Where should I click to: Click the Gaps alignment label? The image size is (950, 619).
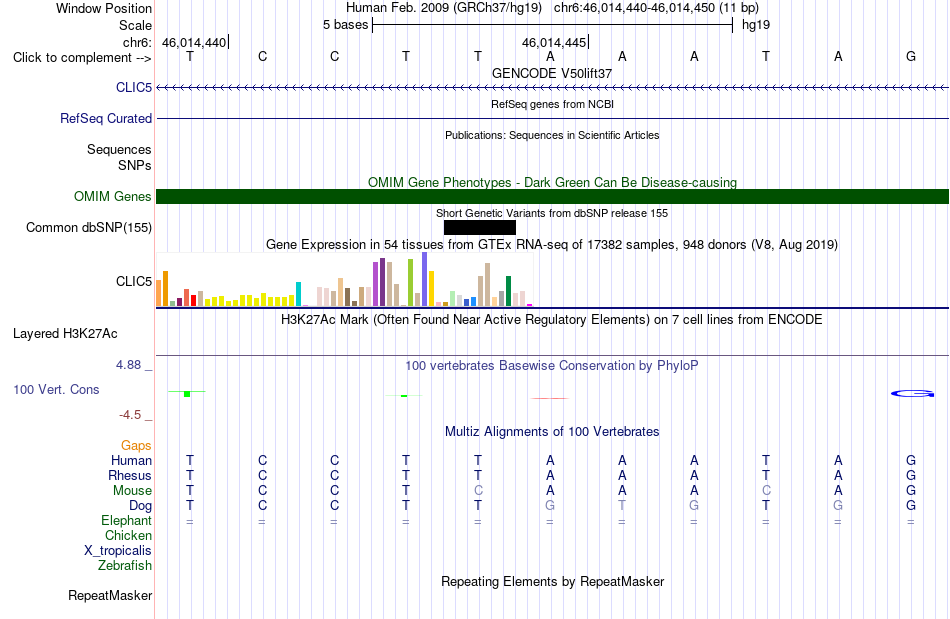136,445
